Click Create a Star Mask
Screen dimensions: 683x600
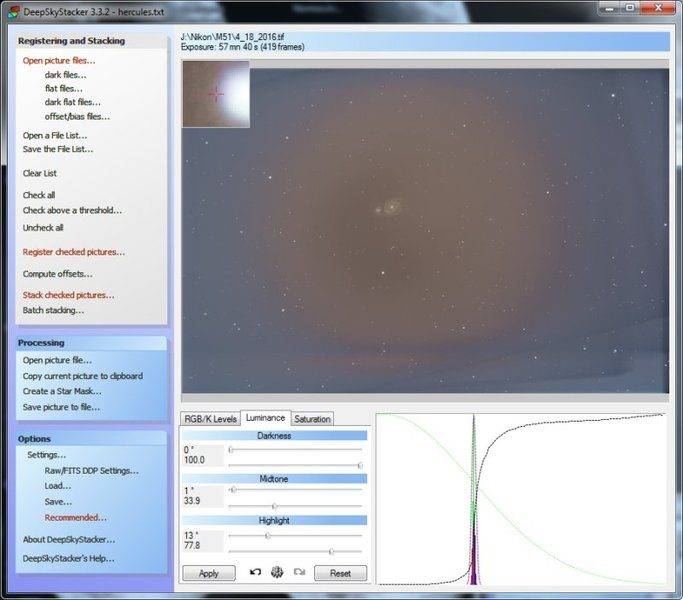click(x=62, y=391)
